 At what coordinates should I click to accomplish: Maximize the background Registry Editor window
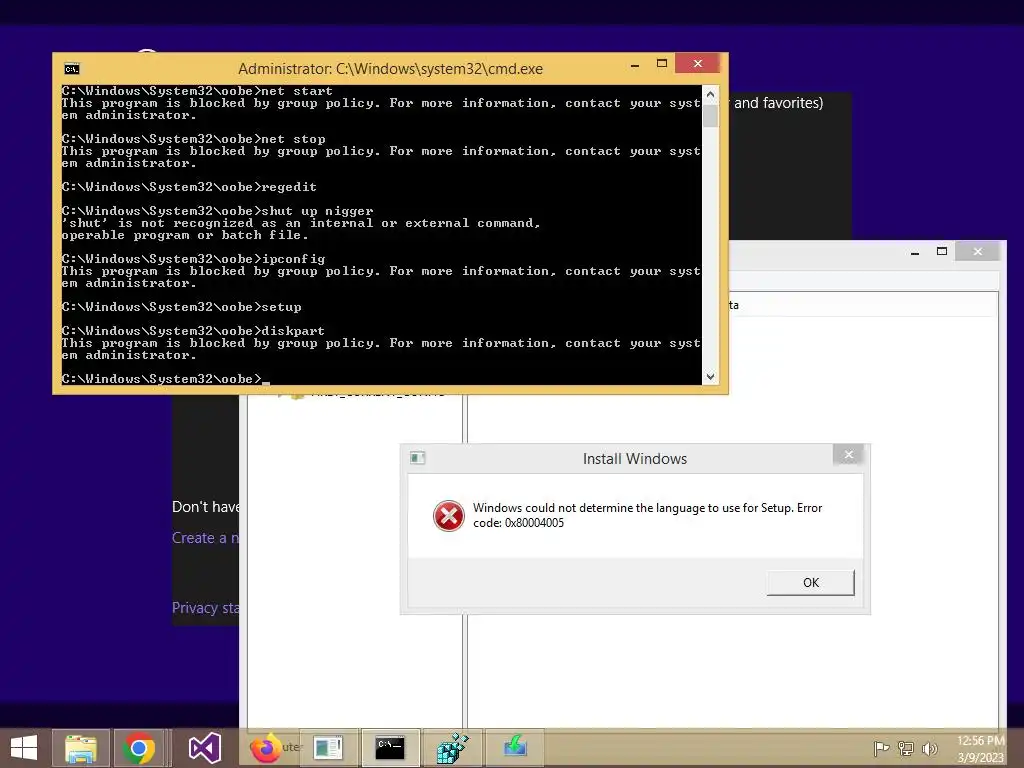[x=942, y=251]
